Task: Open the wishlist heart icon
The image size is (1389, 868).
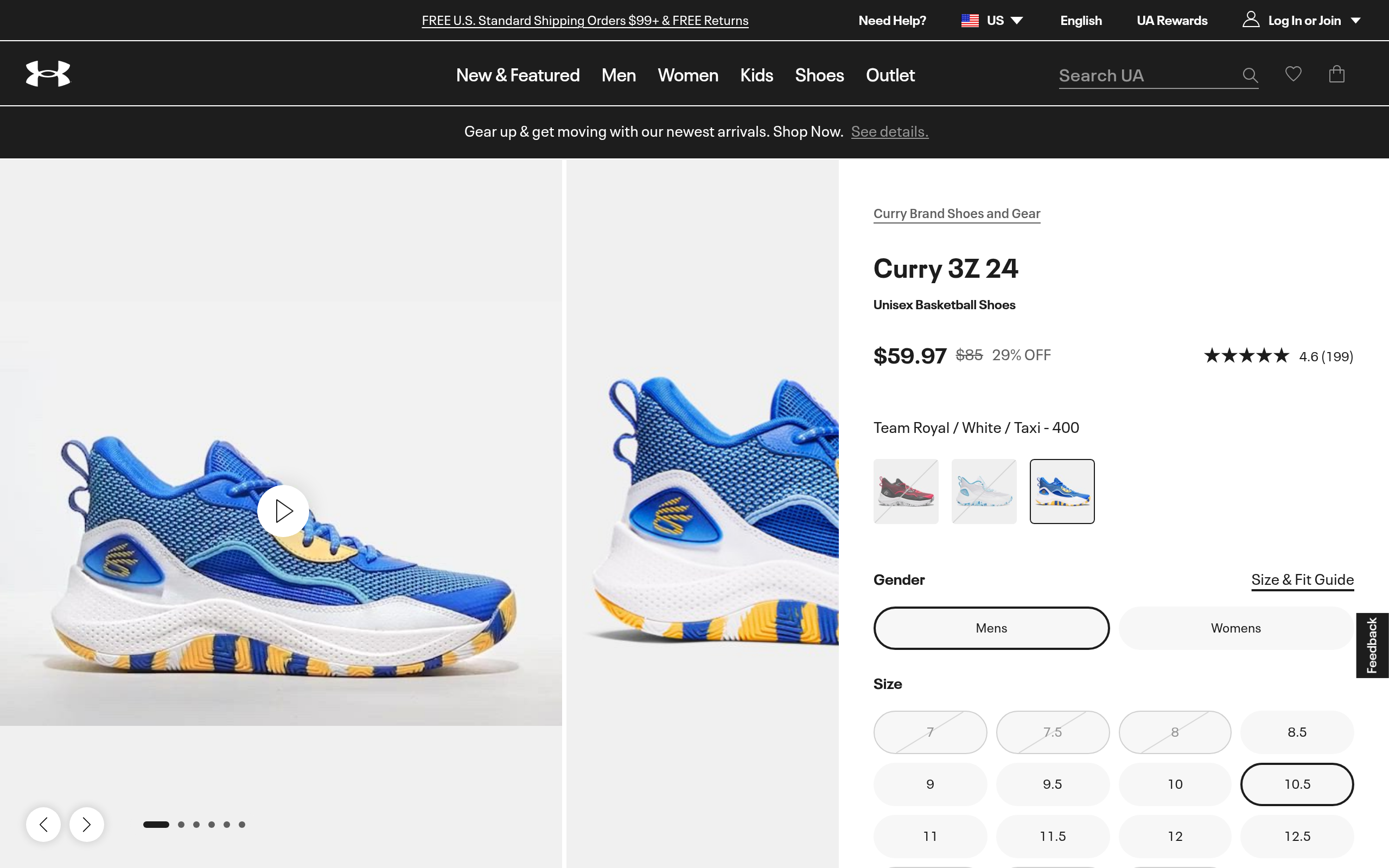Action: tap(1293, 74)
